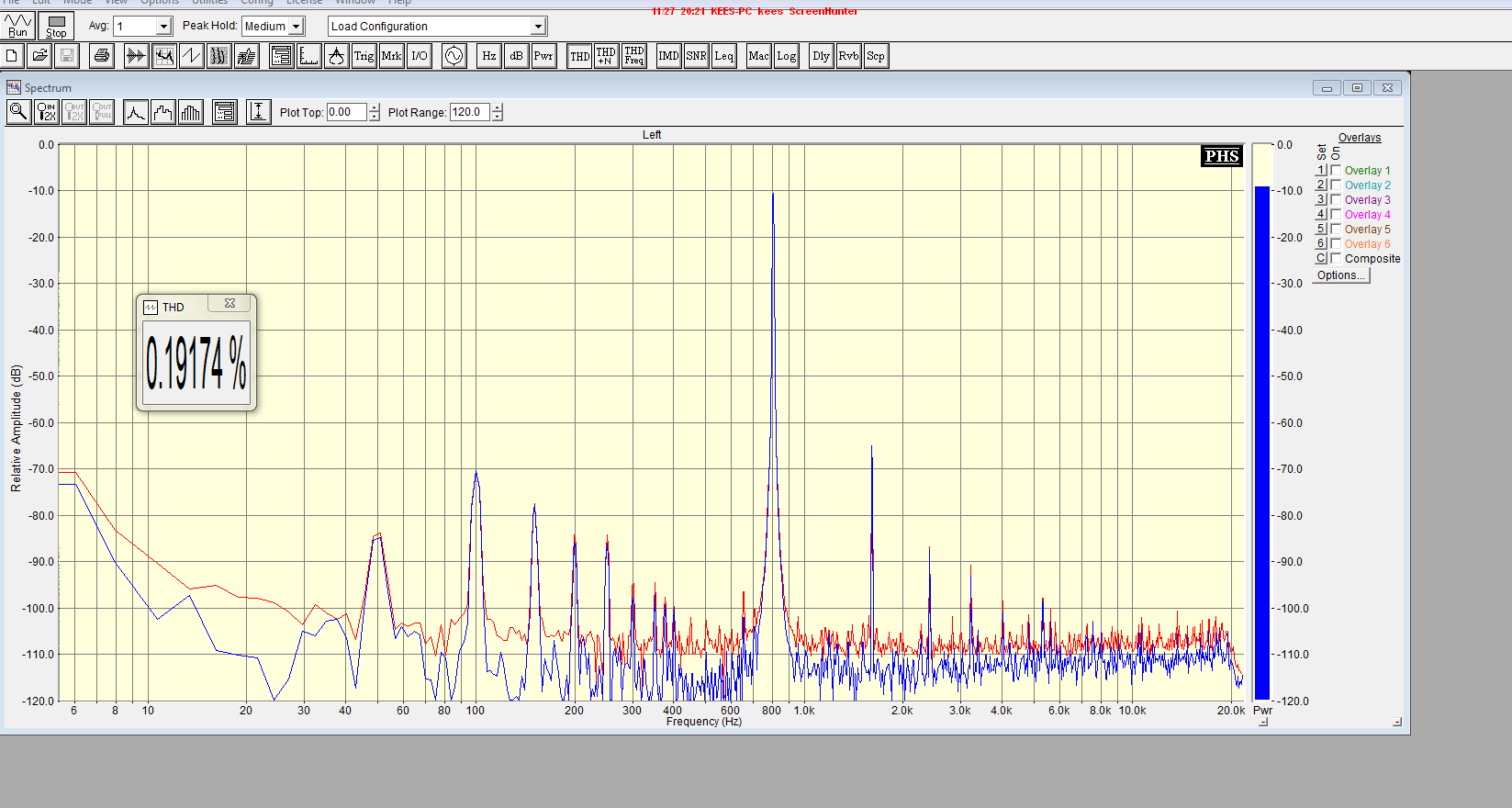Open the Load Configuration dropdown
Image resolution: width=1512 pixels, height=808 pixels.
click(x=539, y=27)
